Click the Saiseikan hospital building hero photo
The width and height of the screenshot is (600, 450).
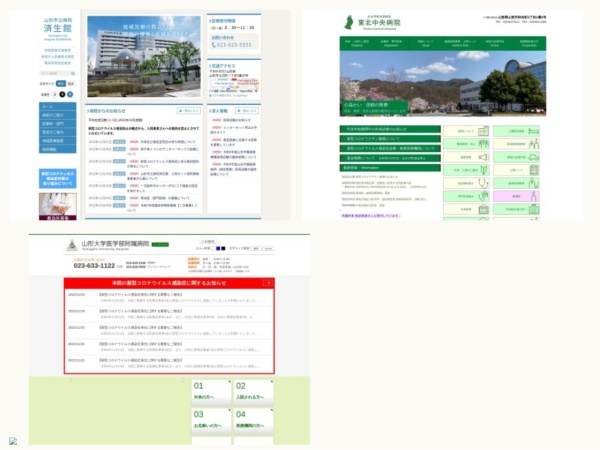144,57
